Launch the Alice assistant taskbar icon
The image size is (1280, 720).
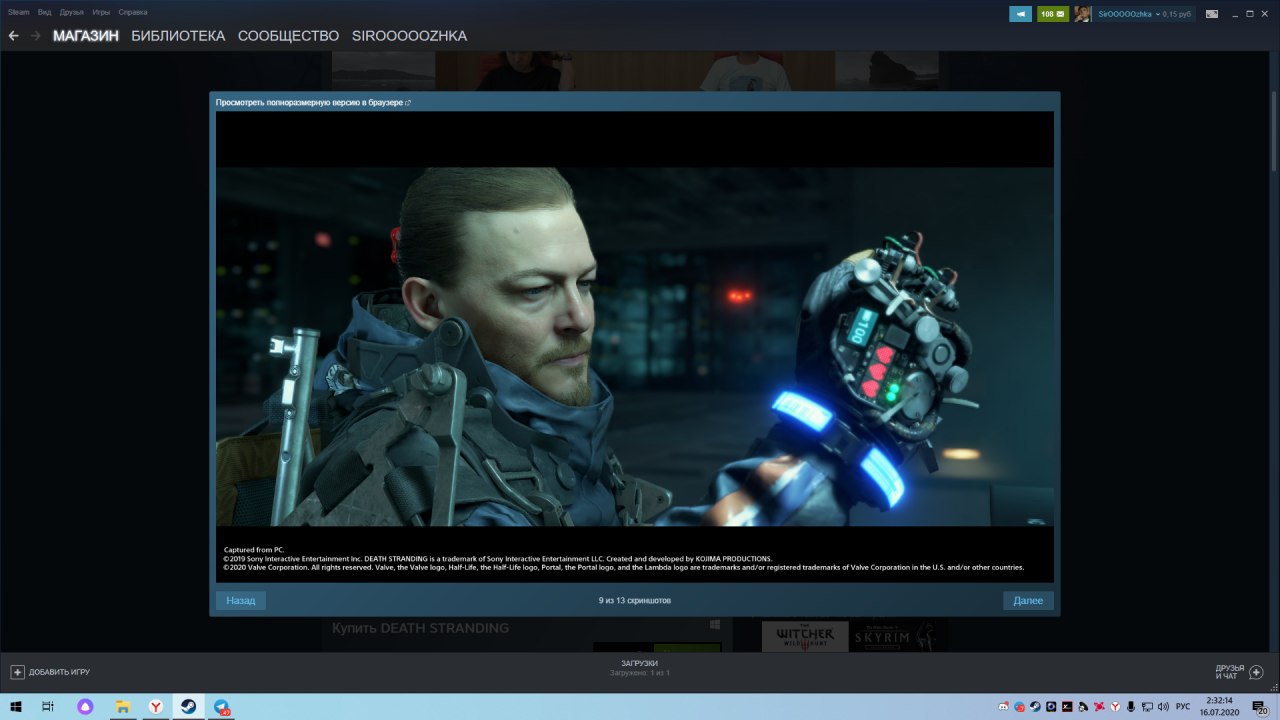(x=85, y=707)
